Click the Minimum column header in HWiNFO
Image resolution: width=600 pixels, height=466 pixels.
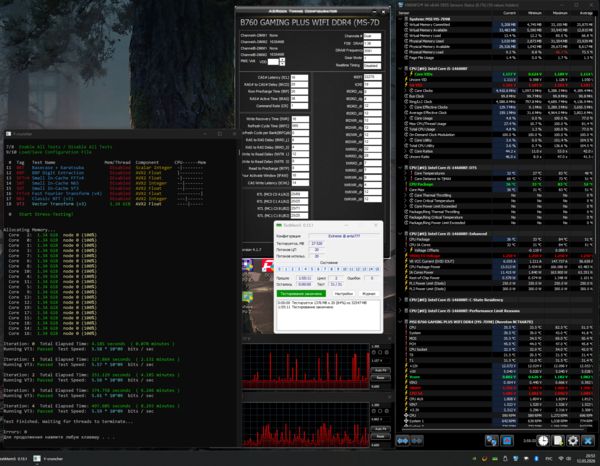(x=530, y=13)
